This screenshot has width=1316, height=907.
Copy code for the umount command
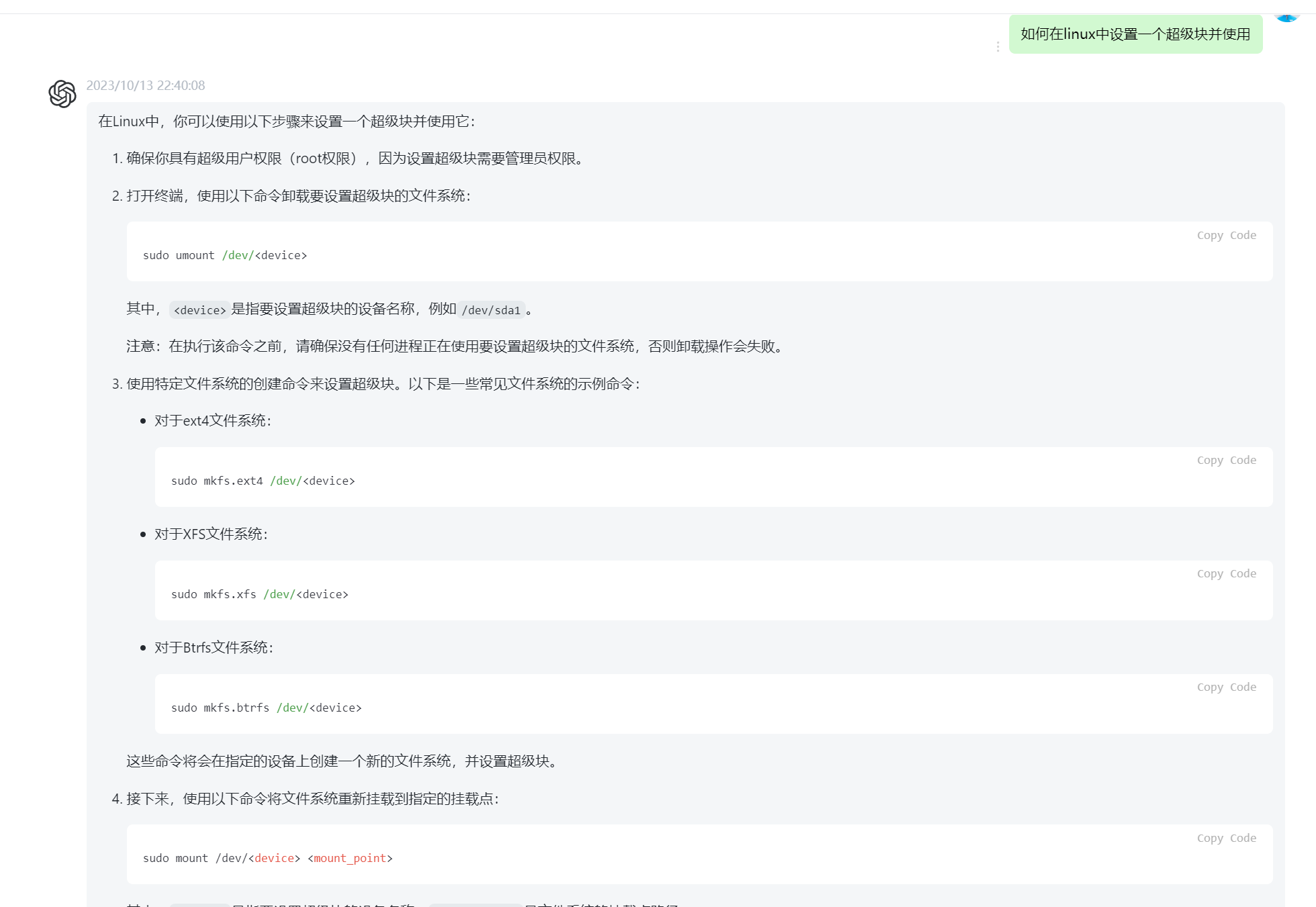[x=1226, y=236]
